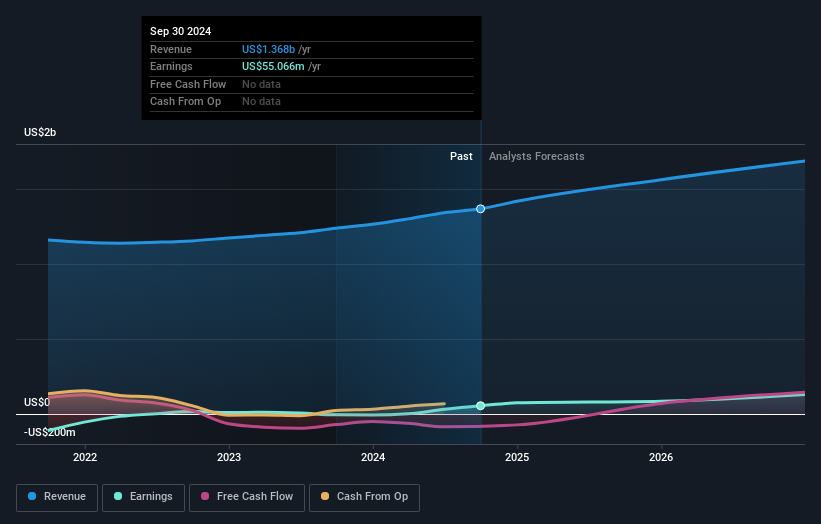
Task: Click the 2023 x-axis label
Action: coord(229,457)
